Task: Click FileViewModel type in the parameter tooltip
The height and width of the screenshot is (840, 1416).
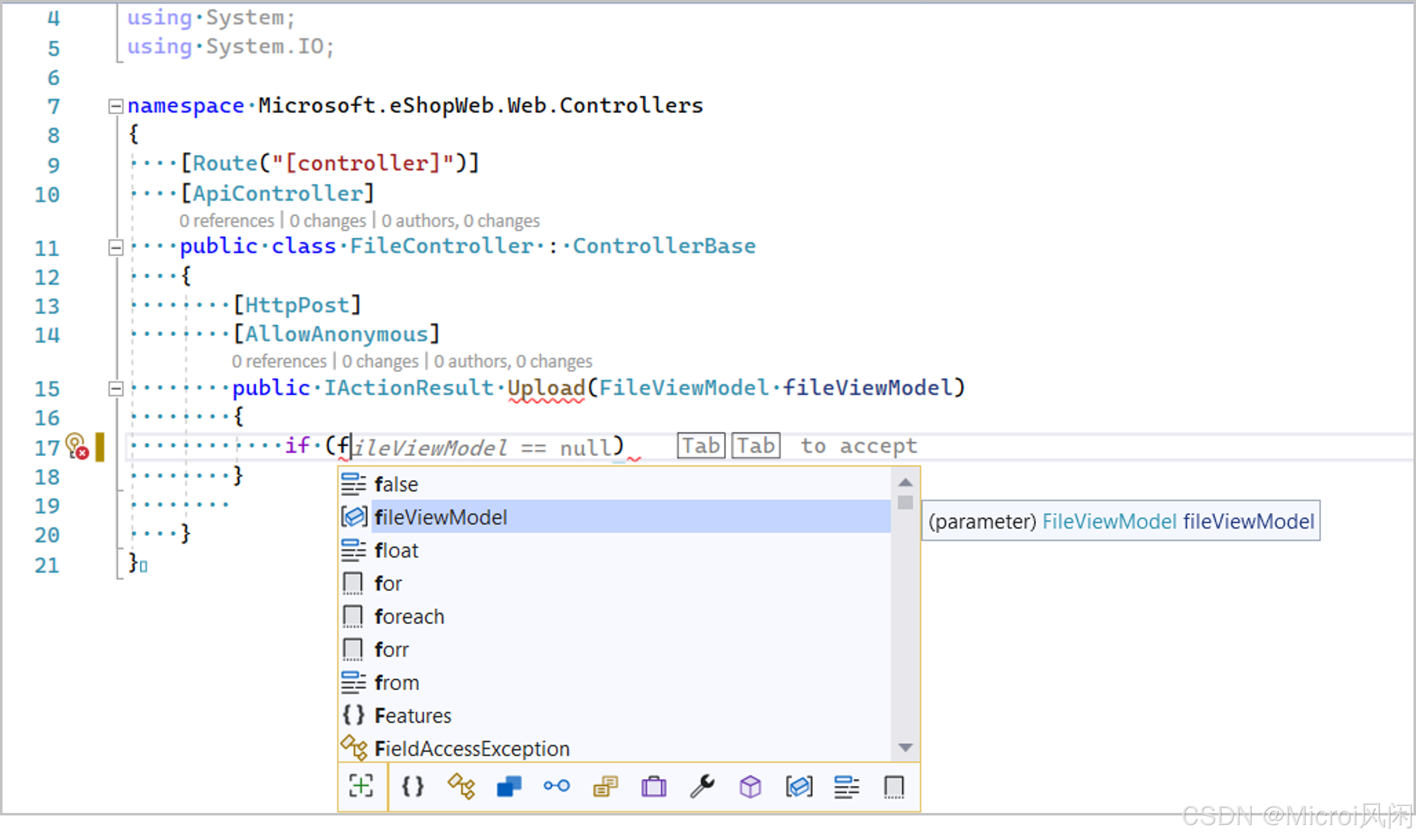Action: tap(1109, 521)
